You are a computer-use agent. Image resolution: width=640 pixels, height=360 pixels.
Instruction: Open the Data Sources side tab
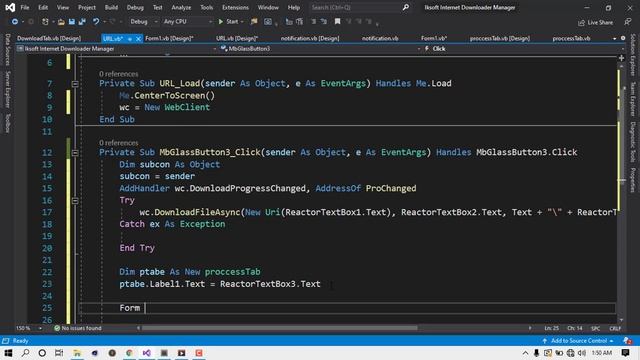coord(7,49)
